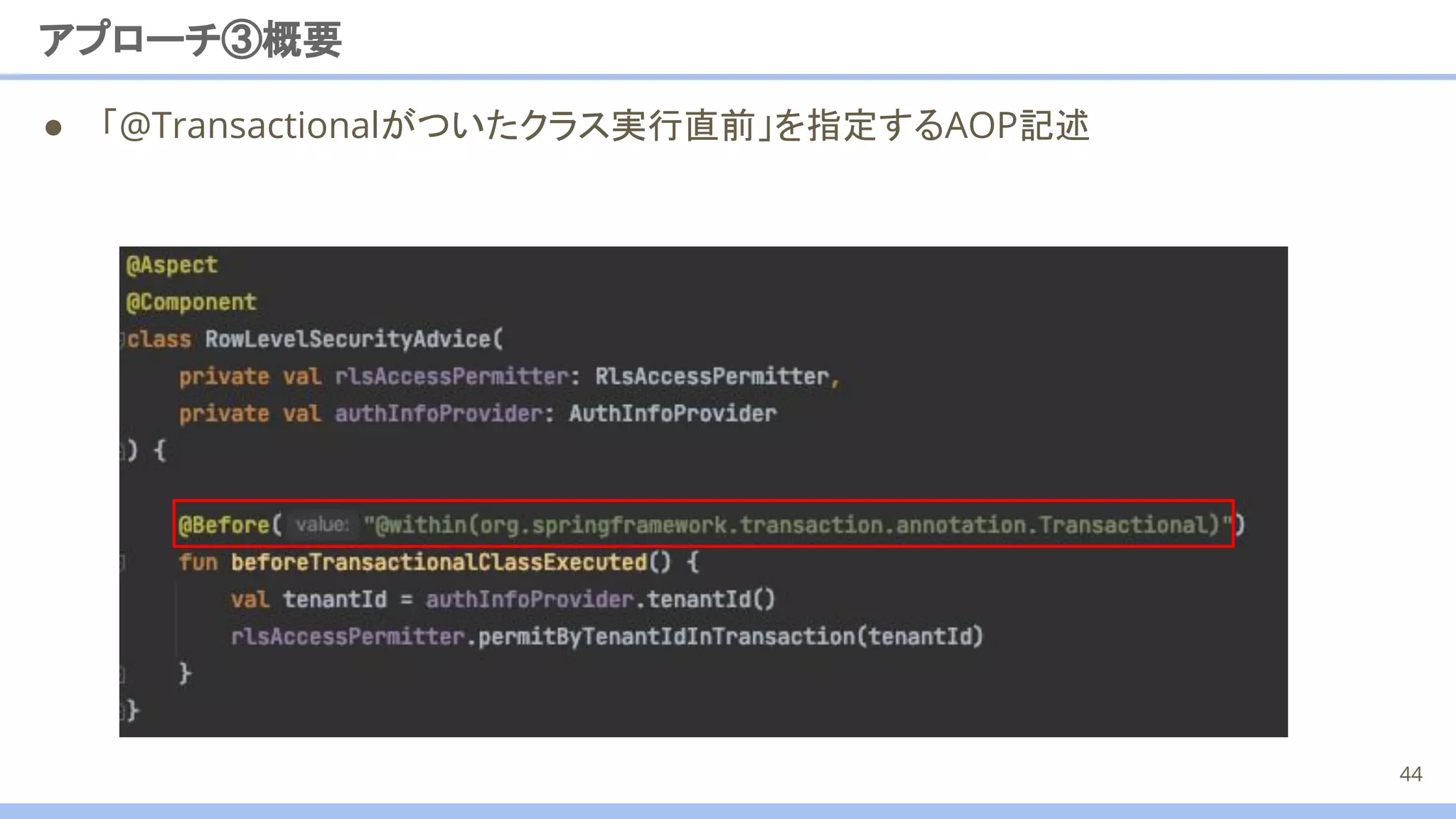Click the rlsAccessPermitter parameter name
Image resolution: width=1456 pixels, height=819 pixels.
452,376
